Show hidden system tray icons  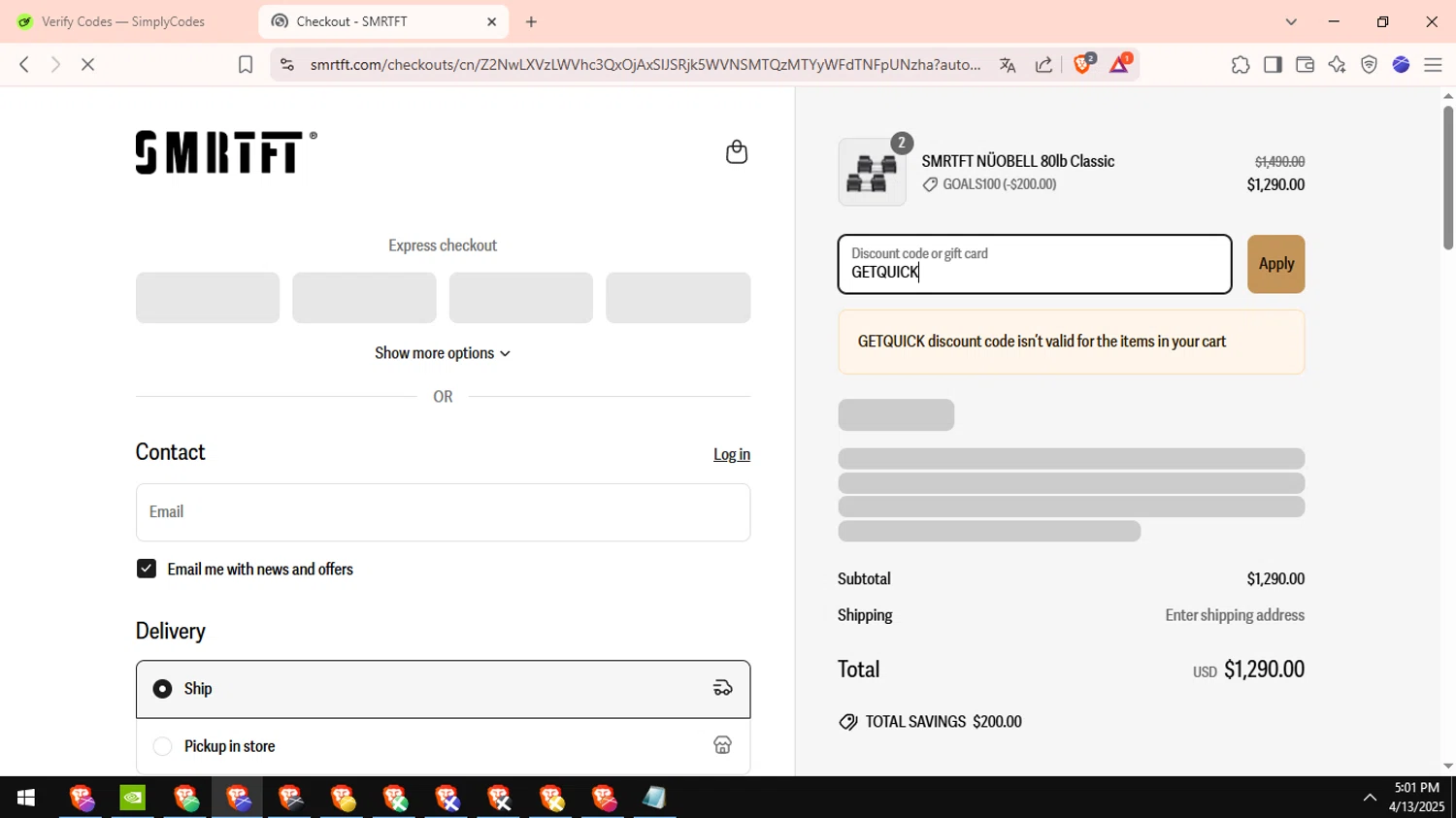click(1370, 798)
